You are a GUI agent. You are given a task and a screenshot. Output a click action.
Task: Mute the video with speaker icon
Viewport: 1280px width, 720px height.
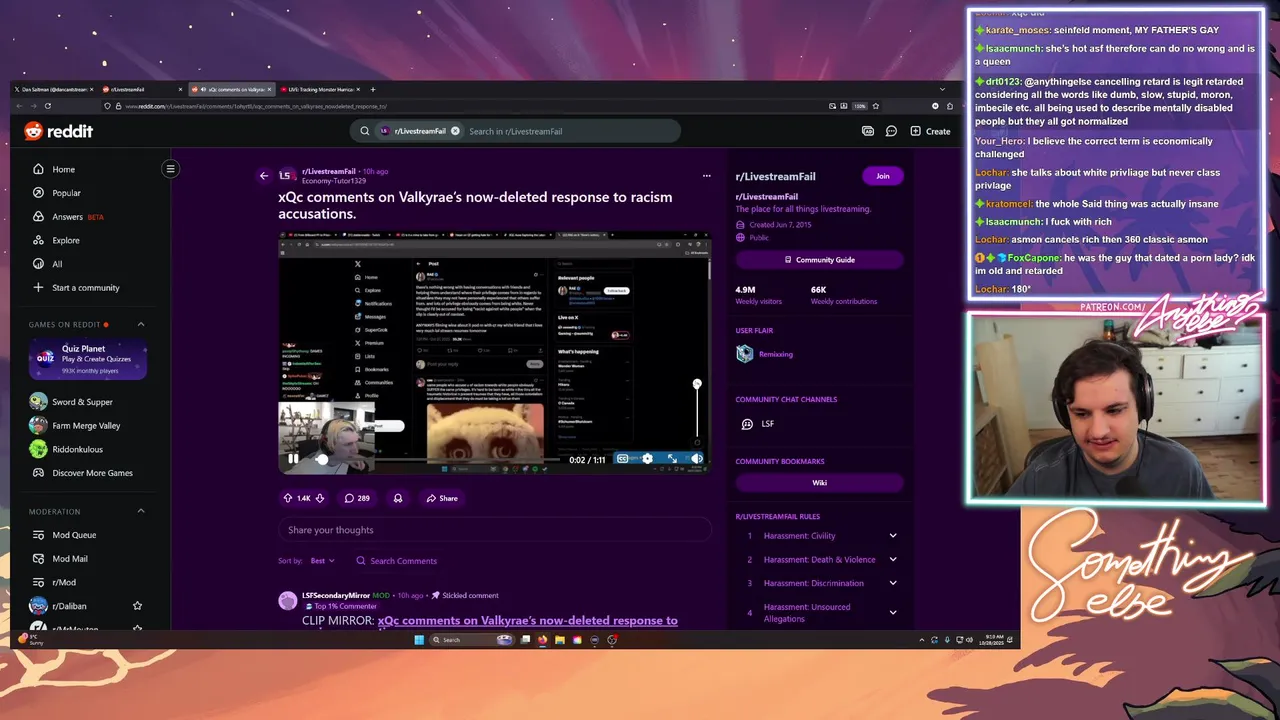pyautogui.click(x=697, y=459)
